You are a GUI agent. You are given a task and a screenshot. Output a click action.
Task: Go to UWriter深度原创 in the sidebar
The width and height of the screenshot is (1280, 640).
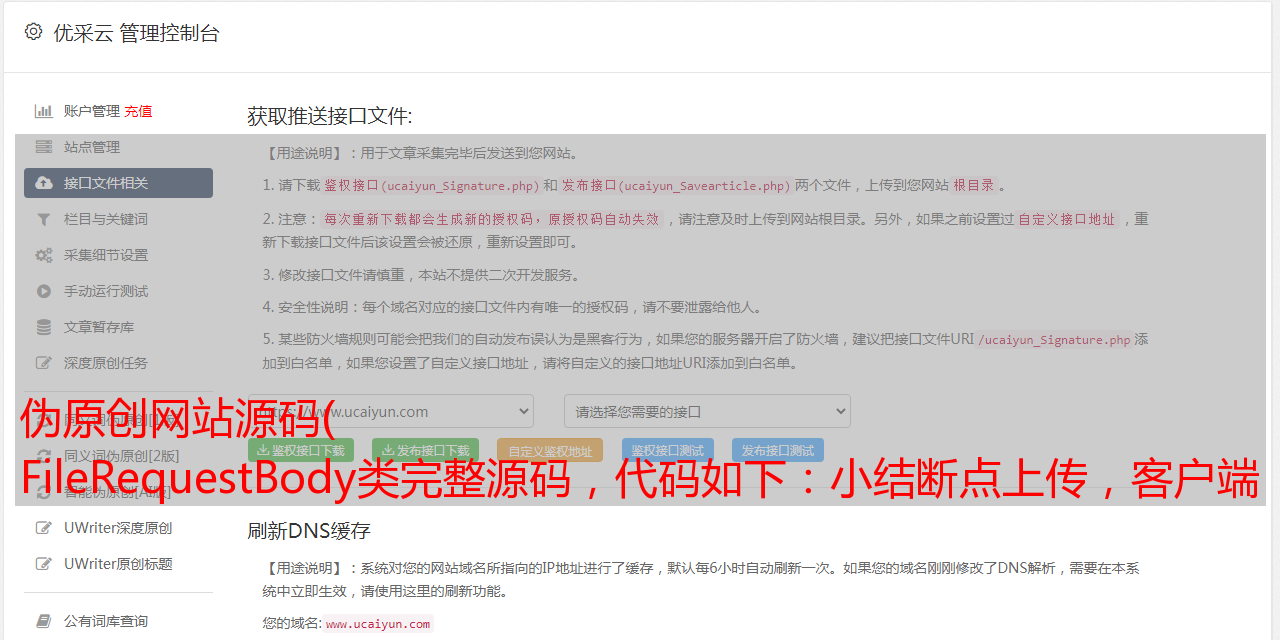click(118, 528)
